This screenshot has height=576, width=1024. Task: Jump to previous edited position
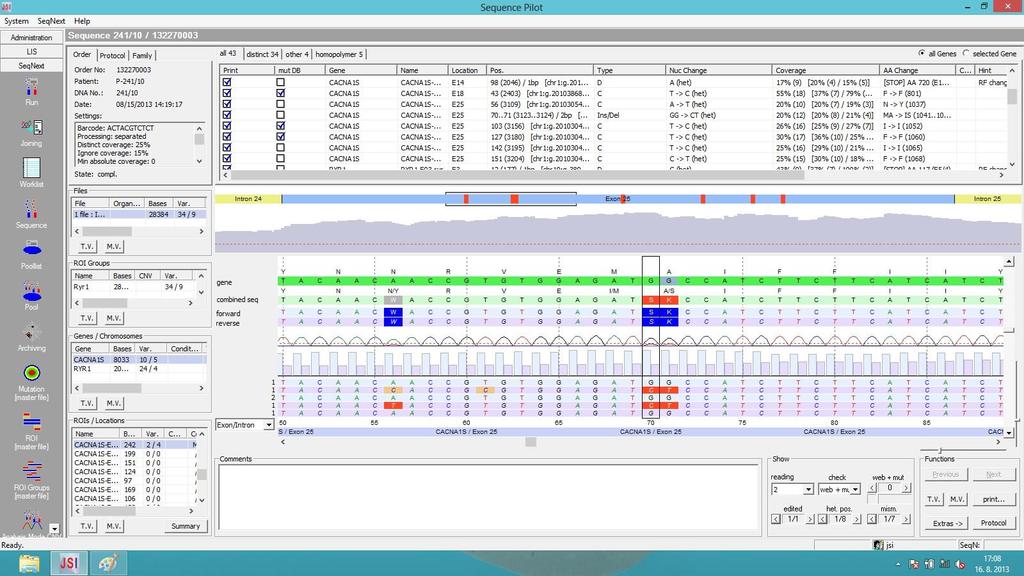776,519
